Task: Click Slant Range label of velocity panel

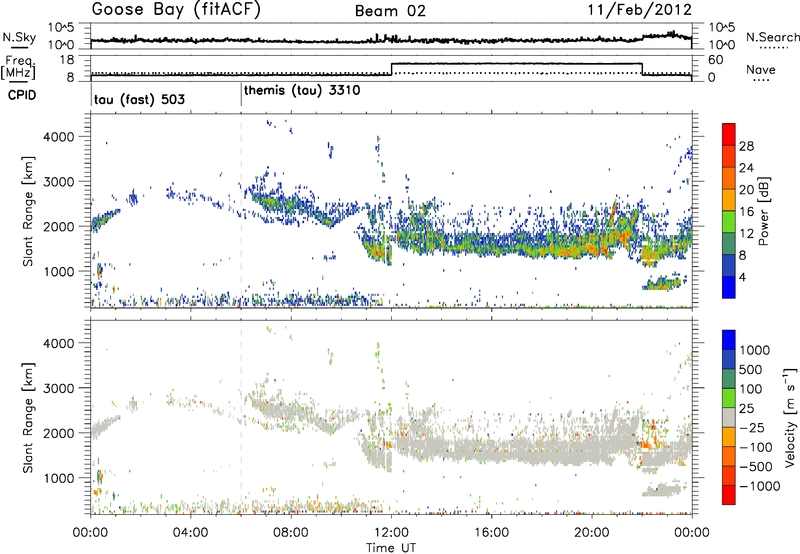Action: (28, 417)
